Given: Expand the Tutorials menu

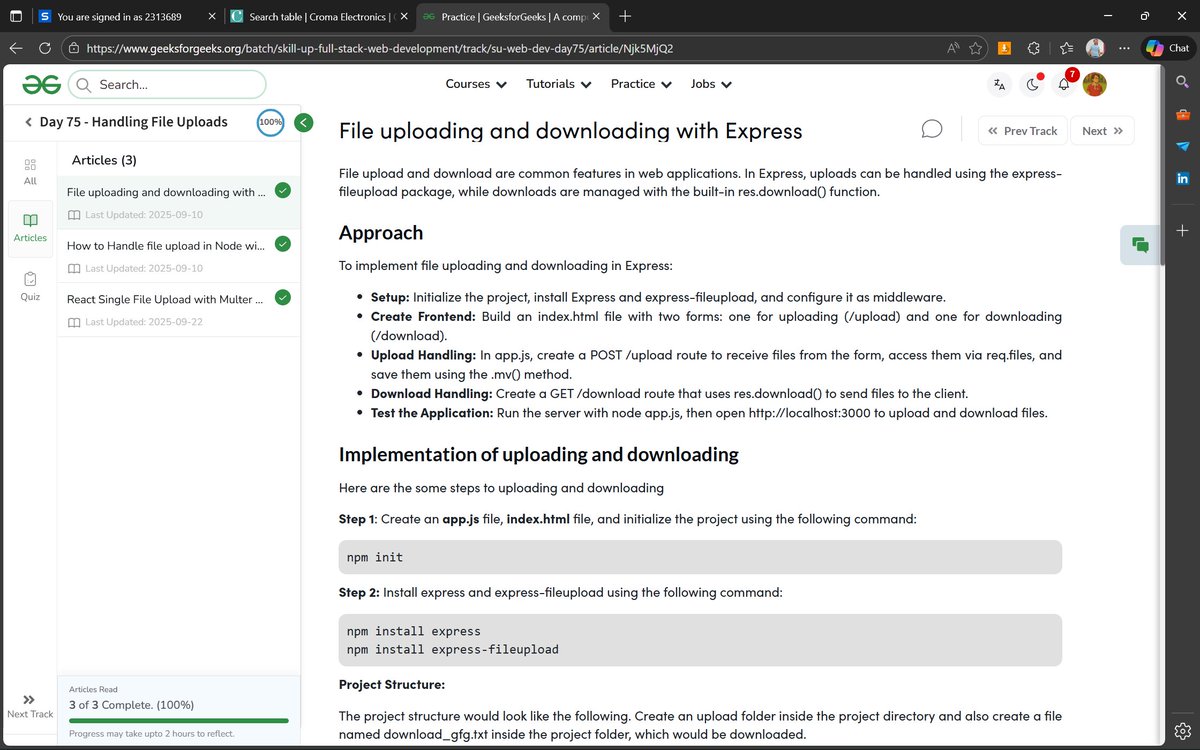Looking at the screenshot, I should [558, 84].
